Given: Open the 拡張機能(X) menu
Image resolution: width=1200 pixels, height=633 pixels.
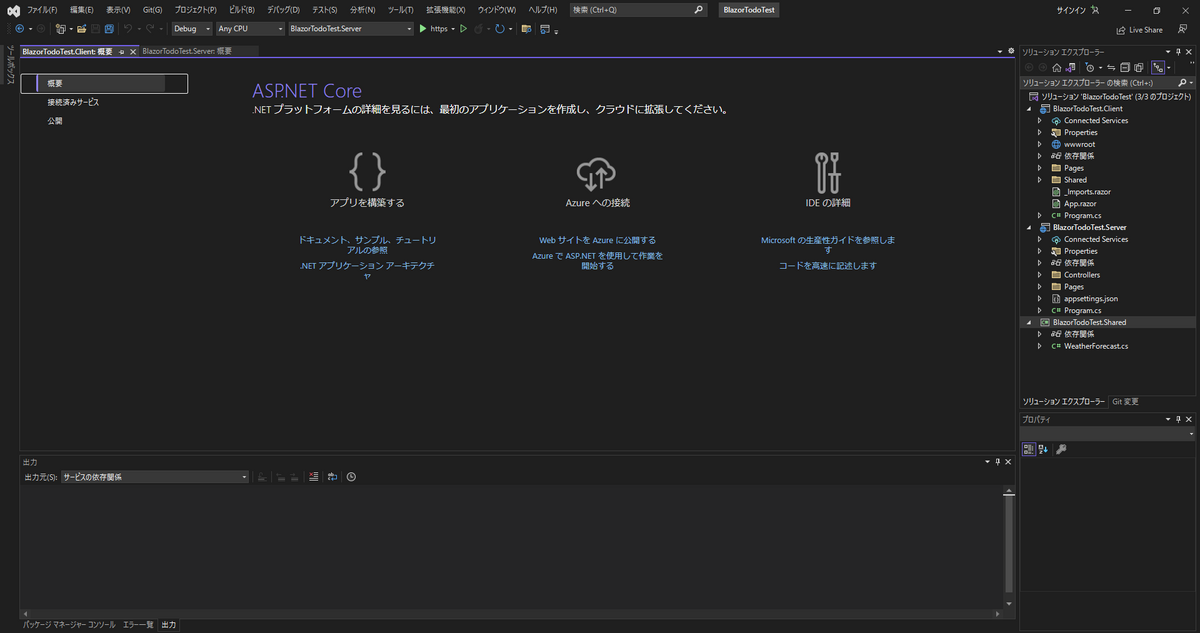Looking at the screenshot, I should 445,9.
